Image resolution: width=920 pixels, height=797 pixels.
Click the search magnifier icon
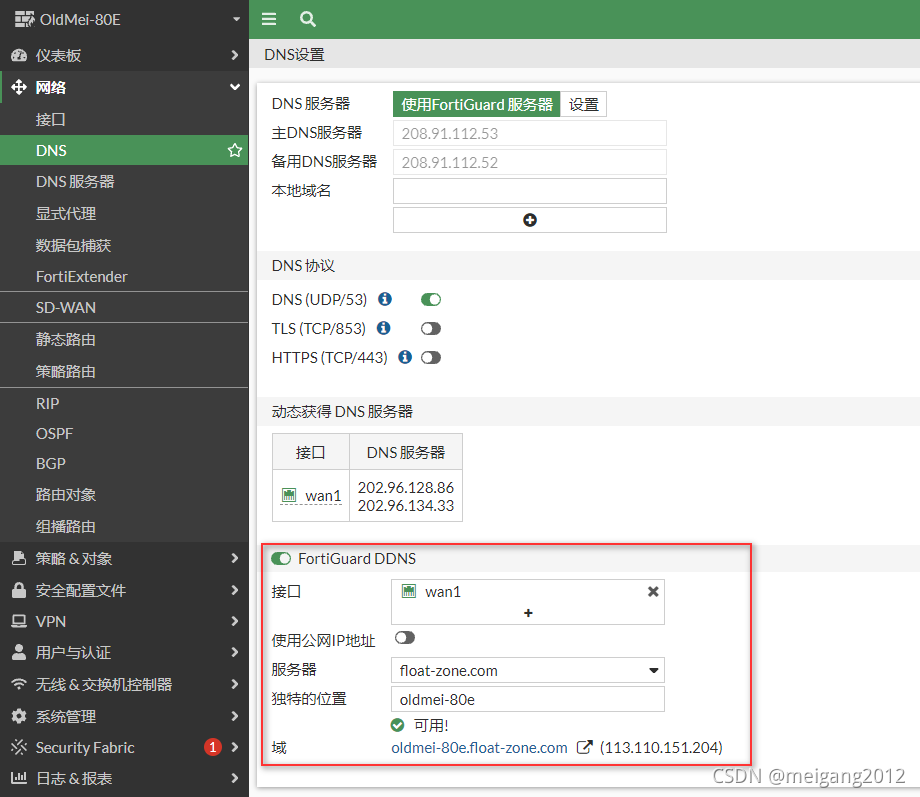point(307,19)
